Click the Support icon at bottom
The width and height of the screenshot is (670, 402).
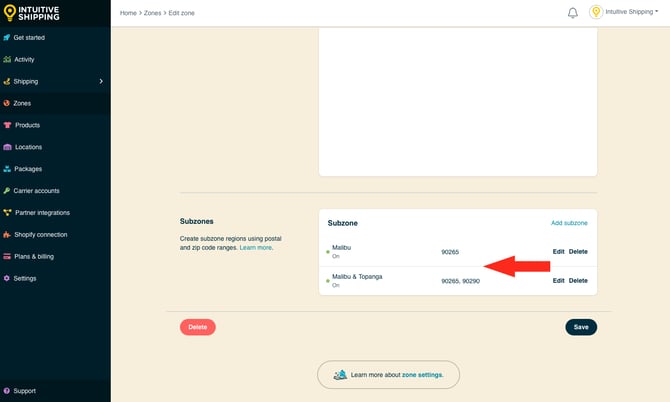[x=7, y=391]
